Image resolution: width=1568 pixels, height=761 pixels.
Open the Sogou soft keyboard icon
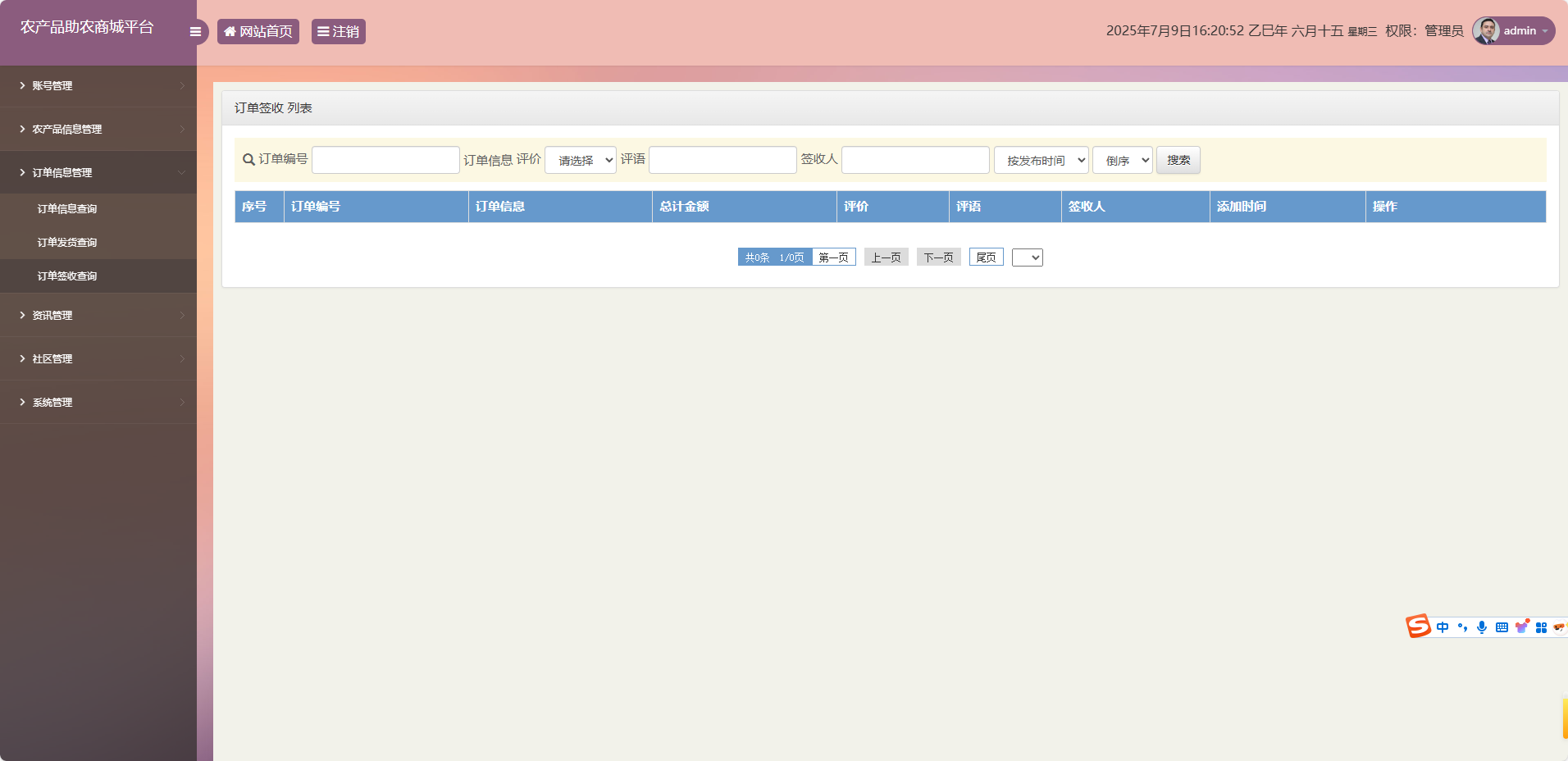[1502, 627]
